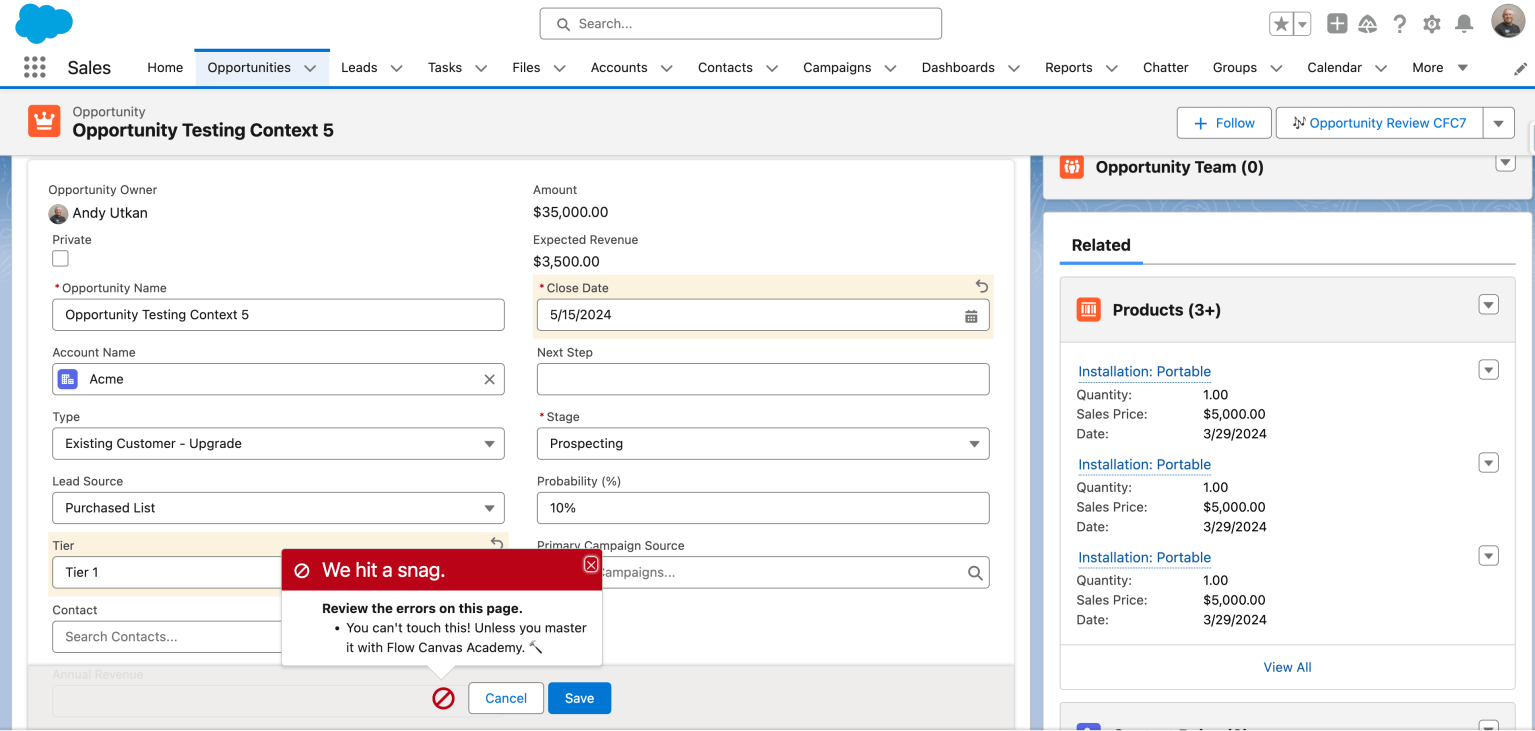Clear Acme from Account Name field
1535x731 pixels.
tap(489, 379)
